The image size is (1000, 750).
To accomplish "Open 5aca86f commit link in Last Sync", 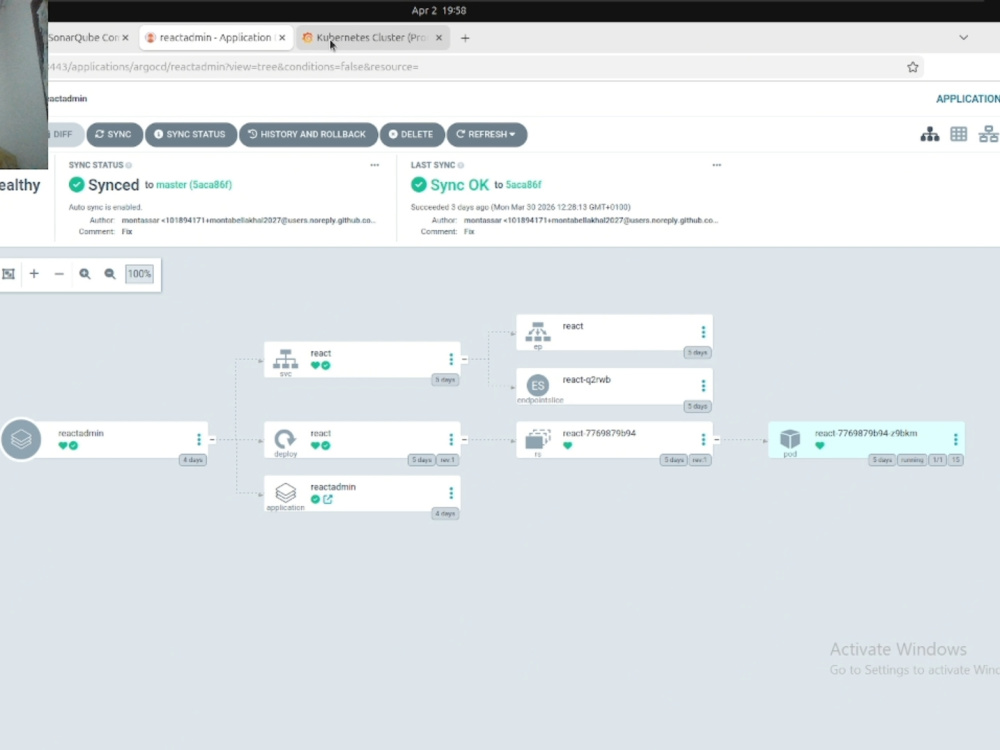I will pos(524,185).
